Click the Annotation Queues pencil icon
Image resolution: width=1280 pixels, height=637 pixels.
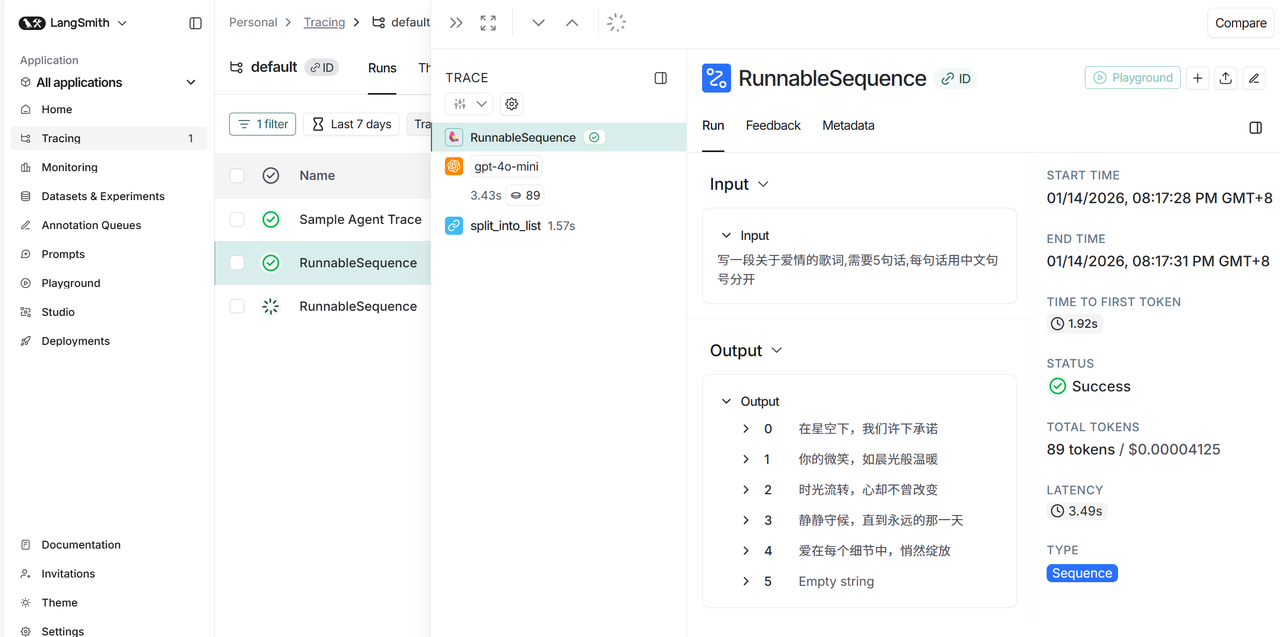(26, 225)
